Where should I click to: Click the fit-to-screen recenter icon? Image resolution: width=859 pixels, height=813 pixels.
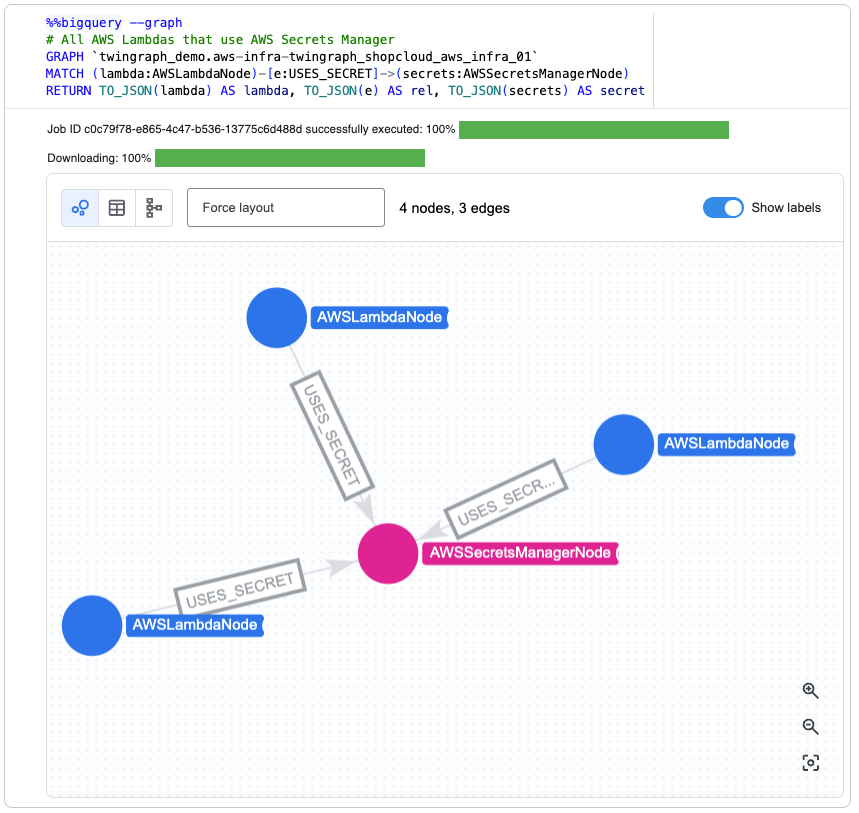(x=810, y=763)
